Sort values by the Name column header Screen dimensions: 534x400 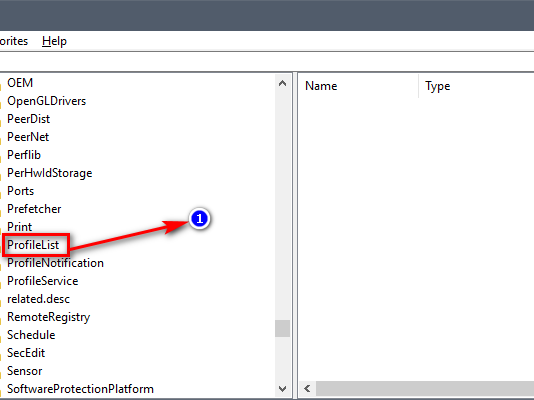358,86
